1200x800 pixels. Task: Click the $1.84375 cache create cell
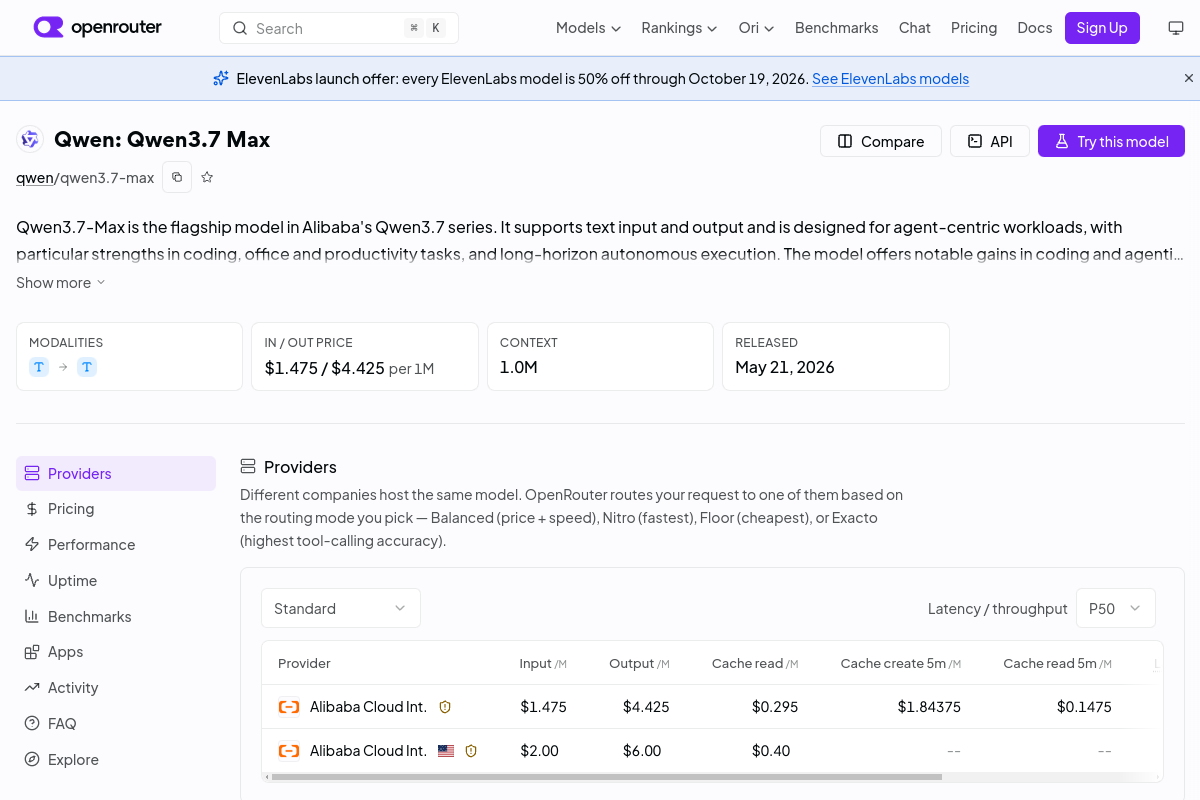929,707
